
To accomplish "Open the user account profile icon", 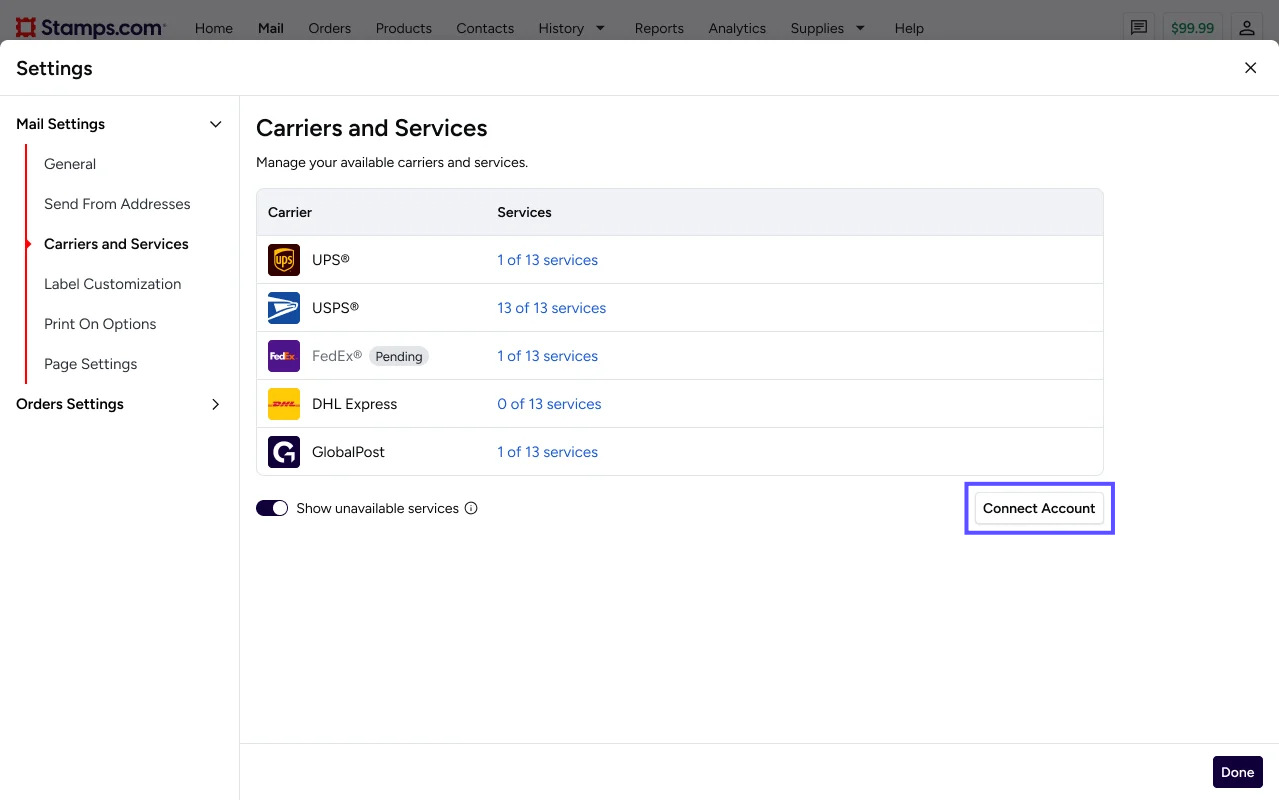I will 1247,28.
